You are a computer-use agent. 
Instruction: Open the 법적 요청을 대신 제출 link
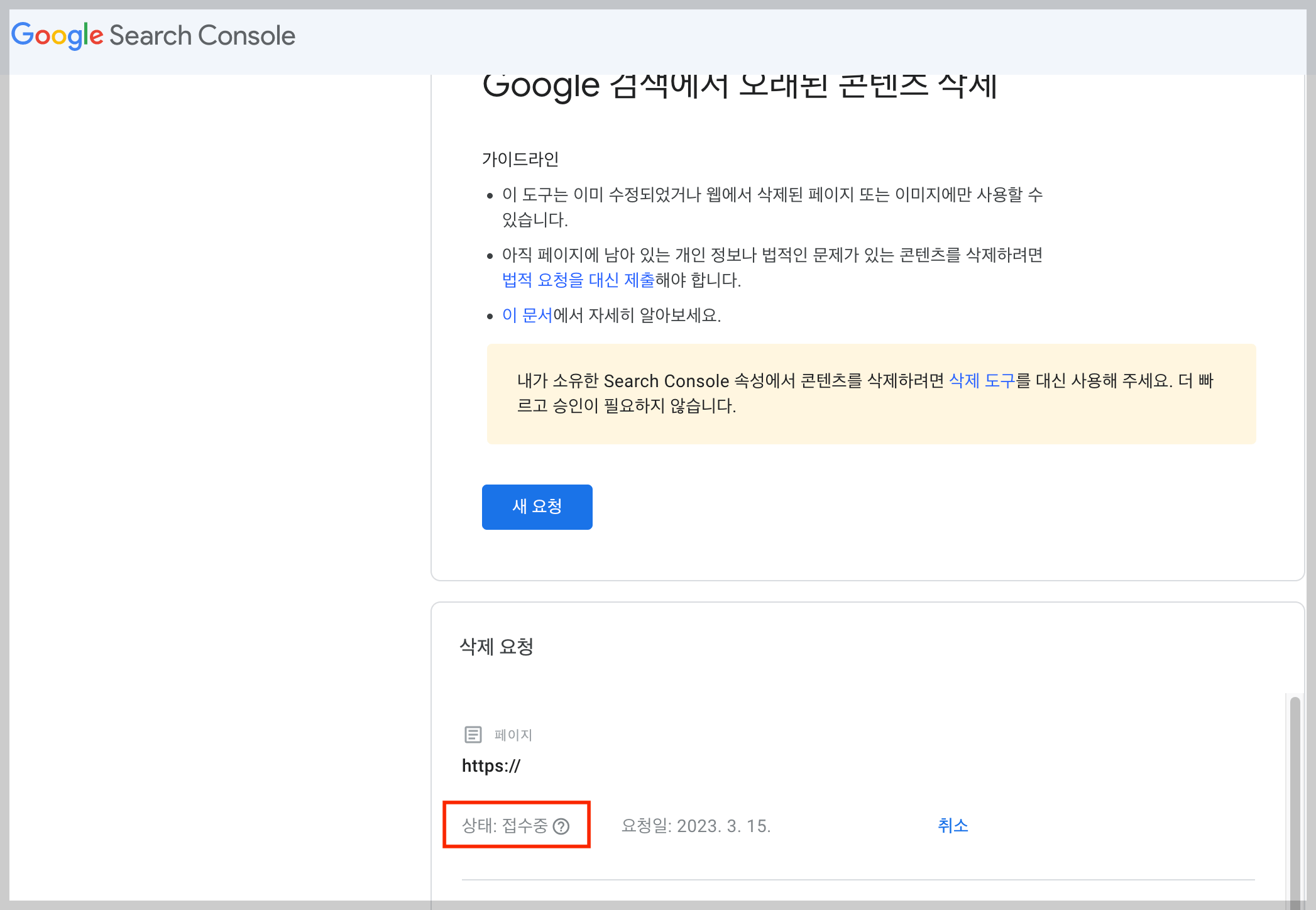point(578,280)
